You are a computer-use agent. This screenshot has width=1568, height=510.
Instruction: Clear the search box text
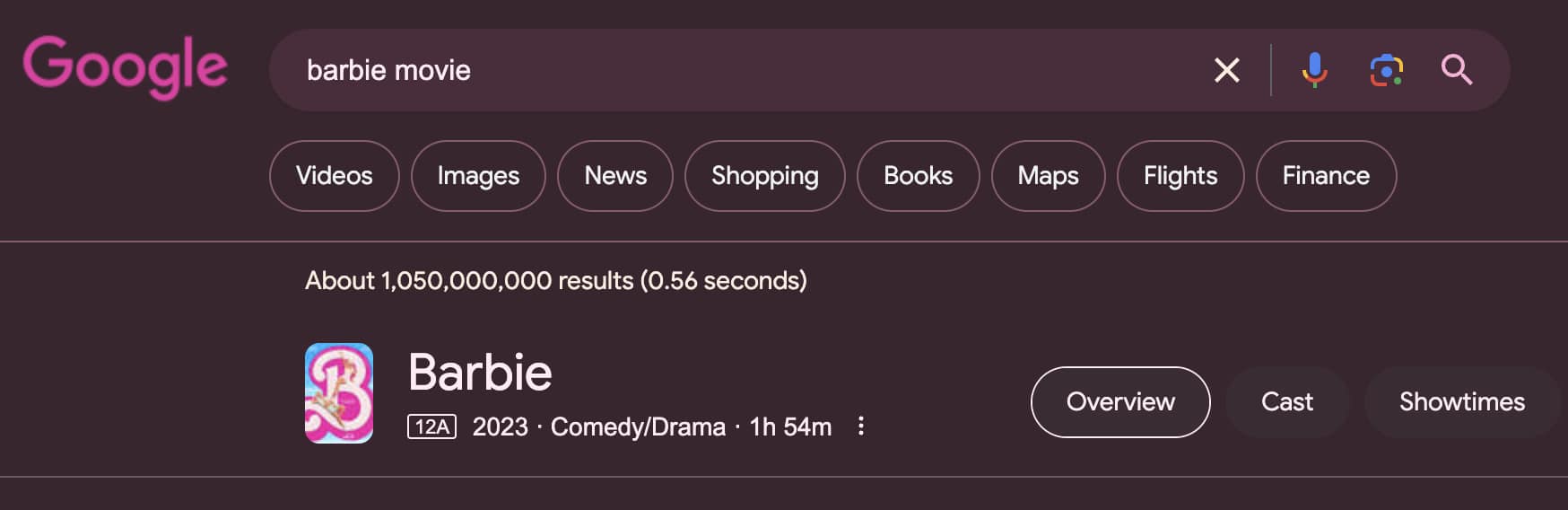pos(1226,70)
